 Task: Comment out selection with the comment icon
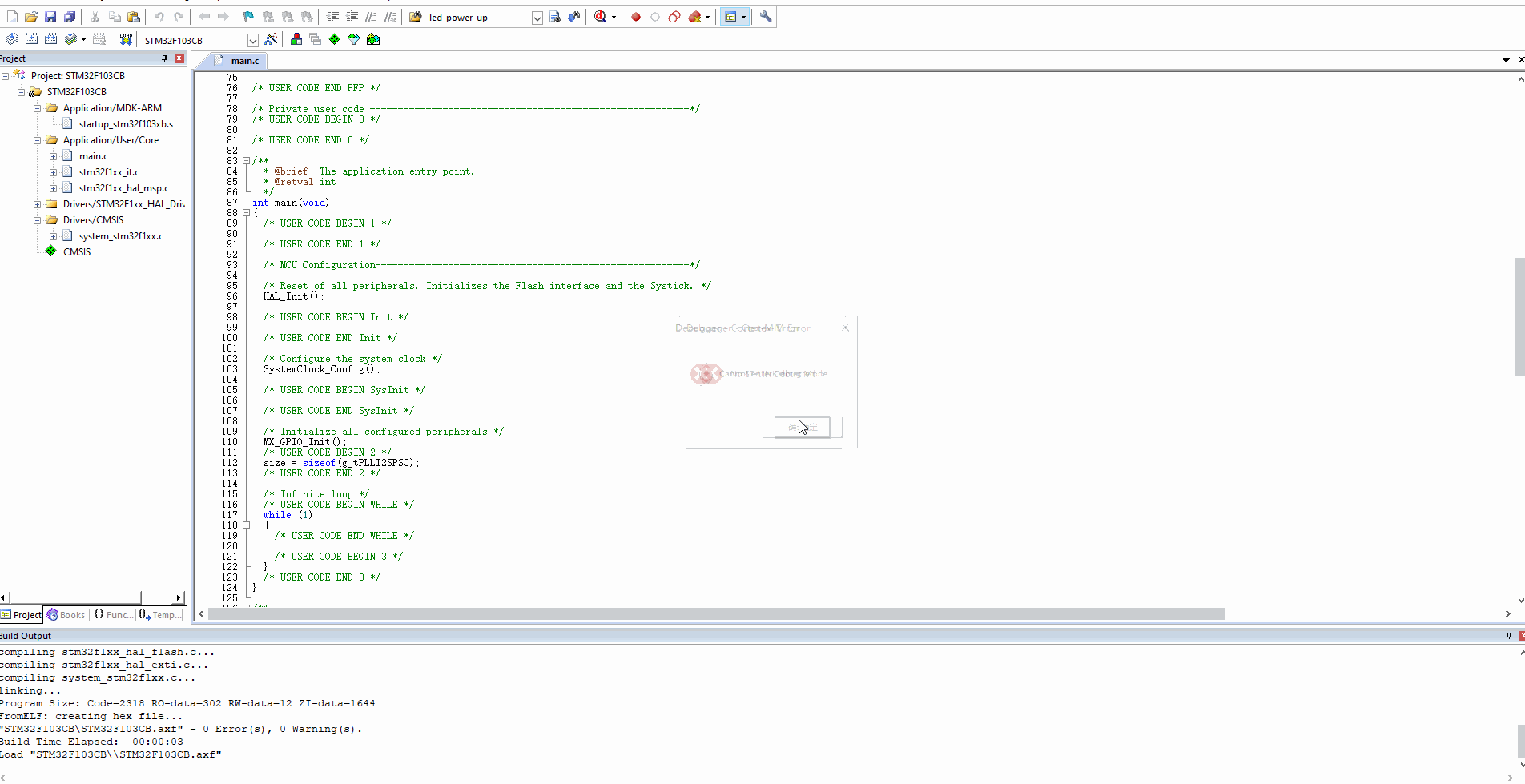[x=371, y=17]
